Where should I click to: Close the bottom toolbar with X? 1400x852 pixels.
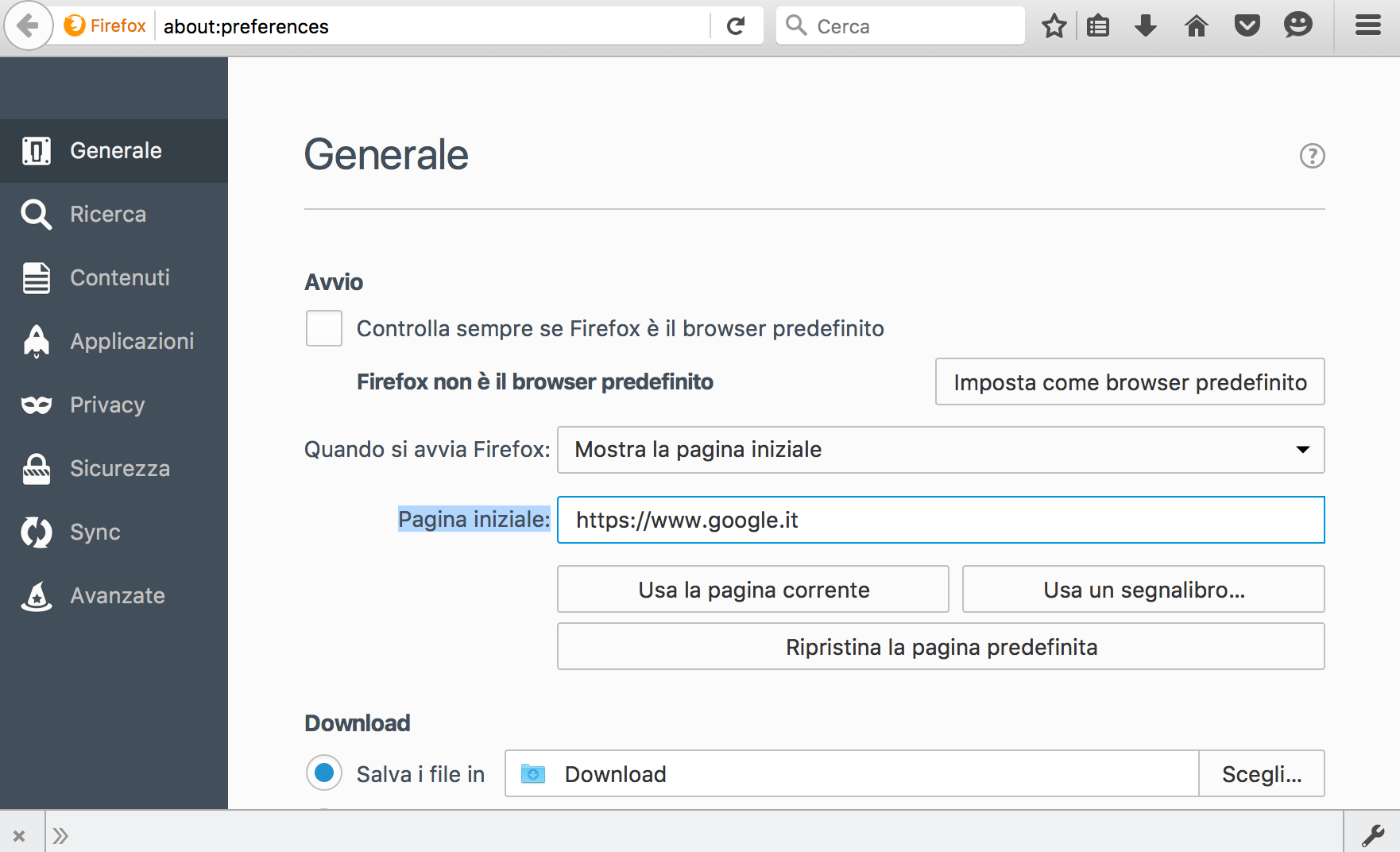click(x=19, y=835)
